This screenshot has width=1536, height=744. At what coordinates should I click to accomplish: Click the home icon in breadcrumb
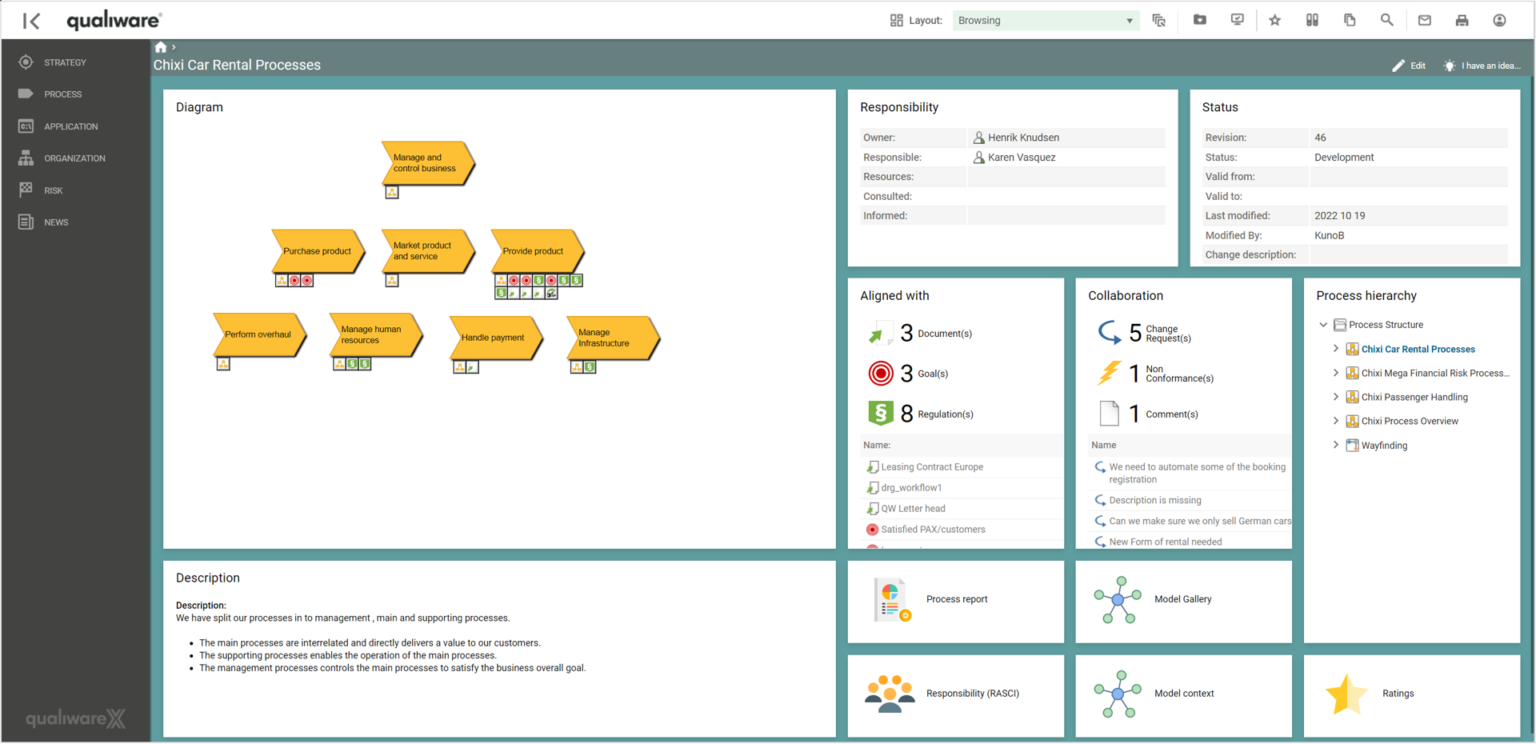(x=160, y=47)
